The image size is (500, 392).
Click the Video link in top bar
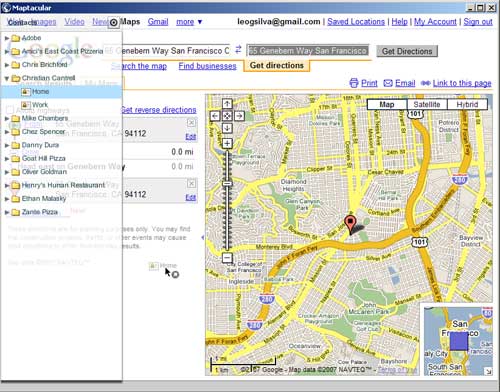pos(74,22)
